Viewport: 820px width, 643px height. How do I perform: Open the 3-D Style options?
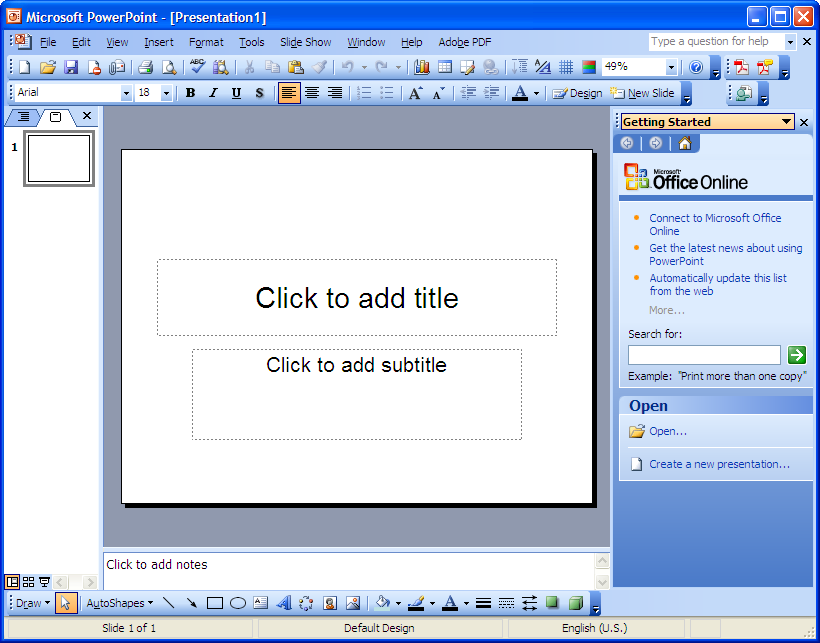(575, 603)
